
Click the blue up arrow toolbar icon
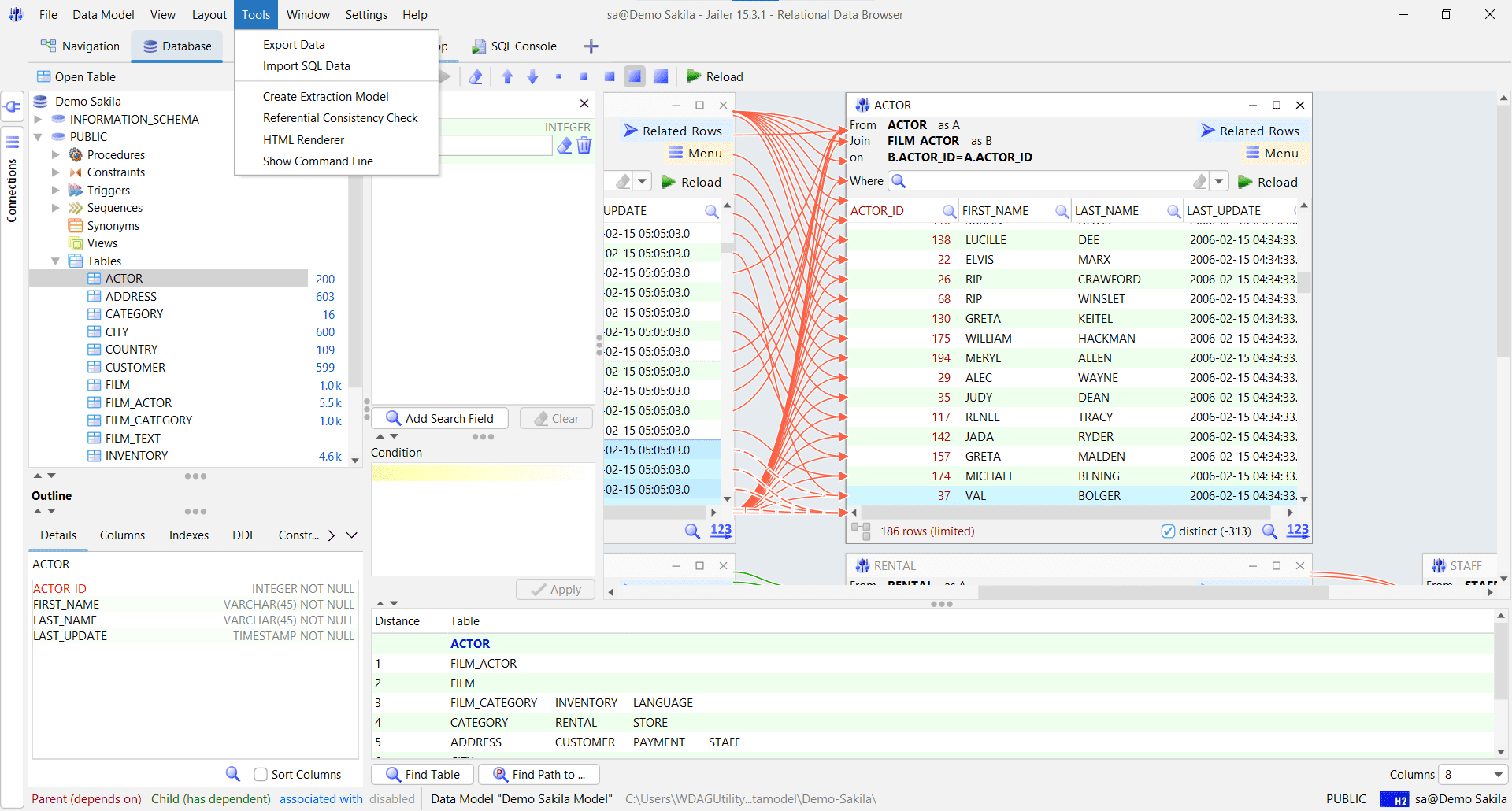(x=507, y=76)
